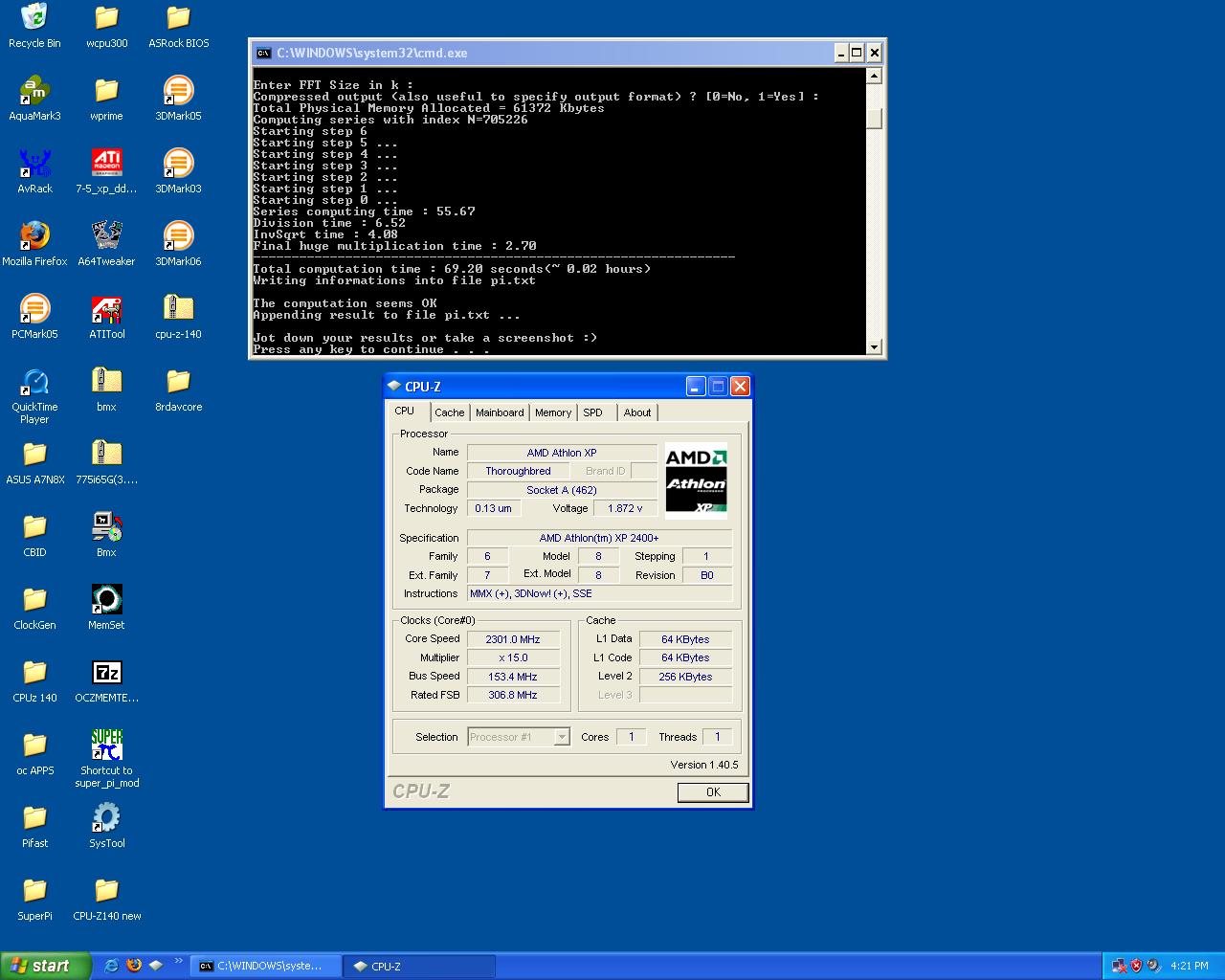Screen dimensions: 1225x980
Task: Switch to the CPU tab in CPU-Z
Action: coord(405,412)
